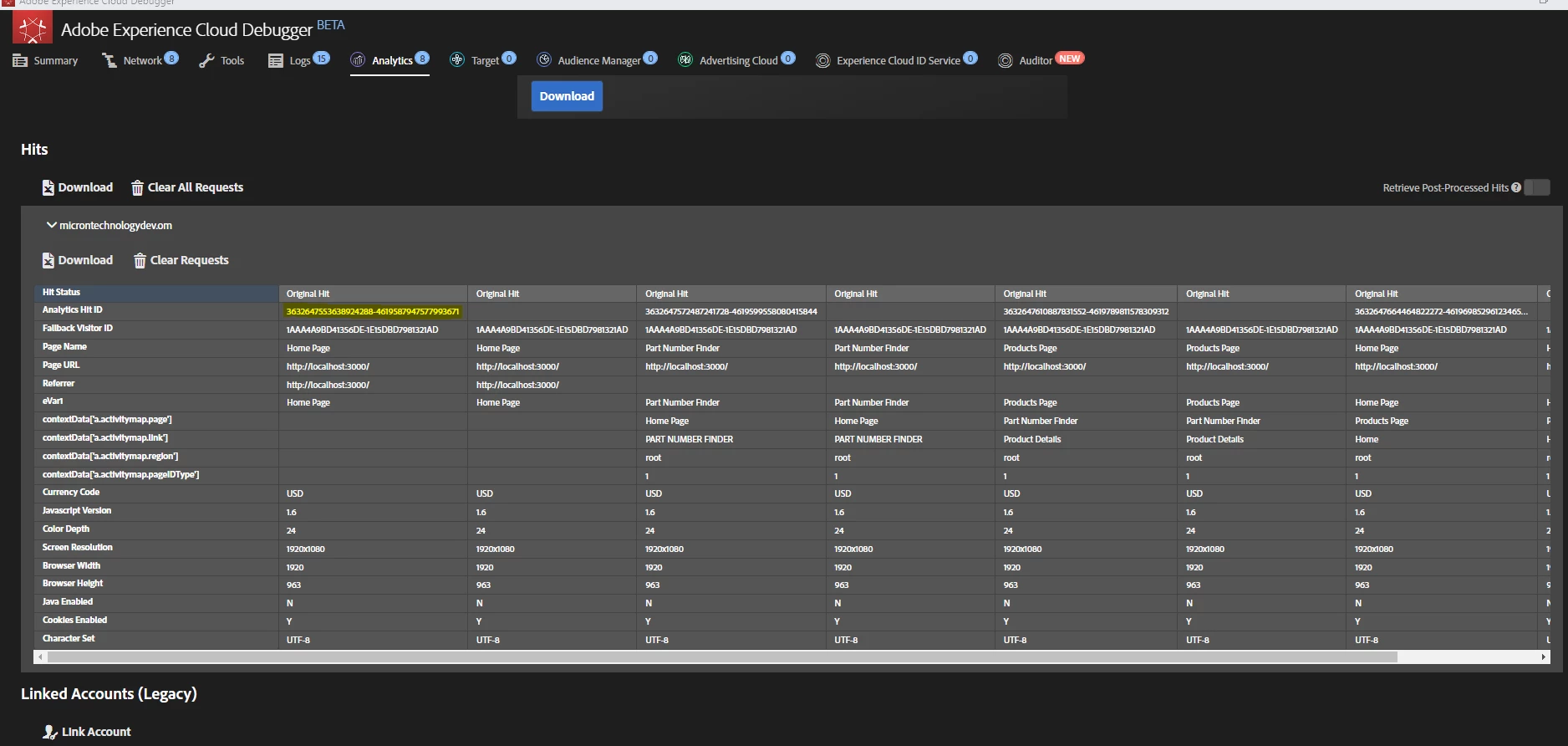Download all hits under Hits heading
Viewport: 1568px width, 746px height.
(78, 187)
